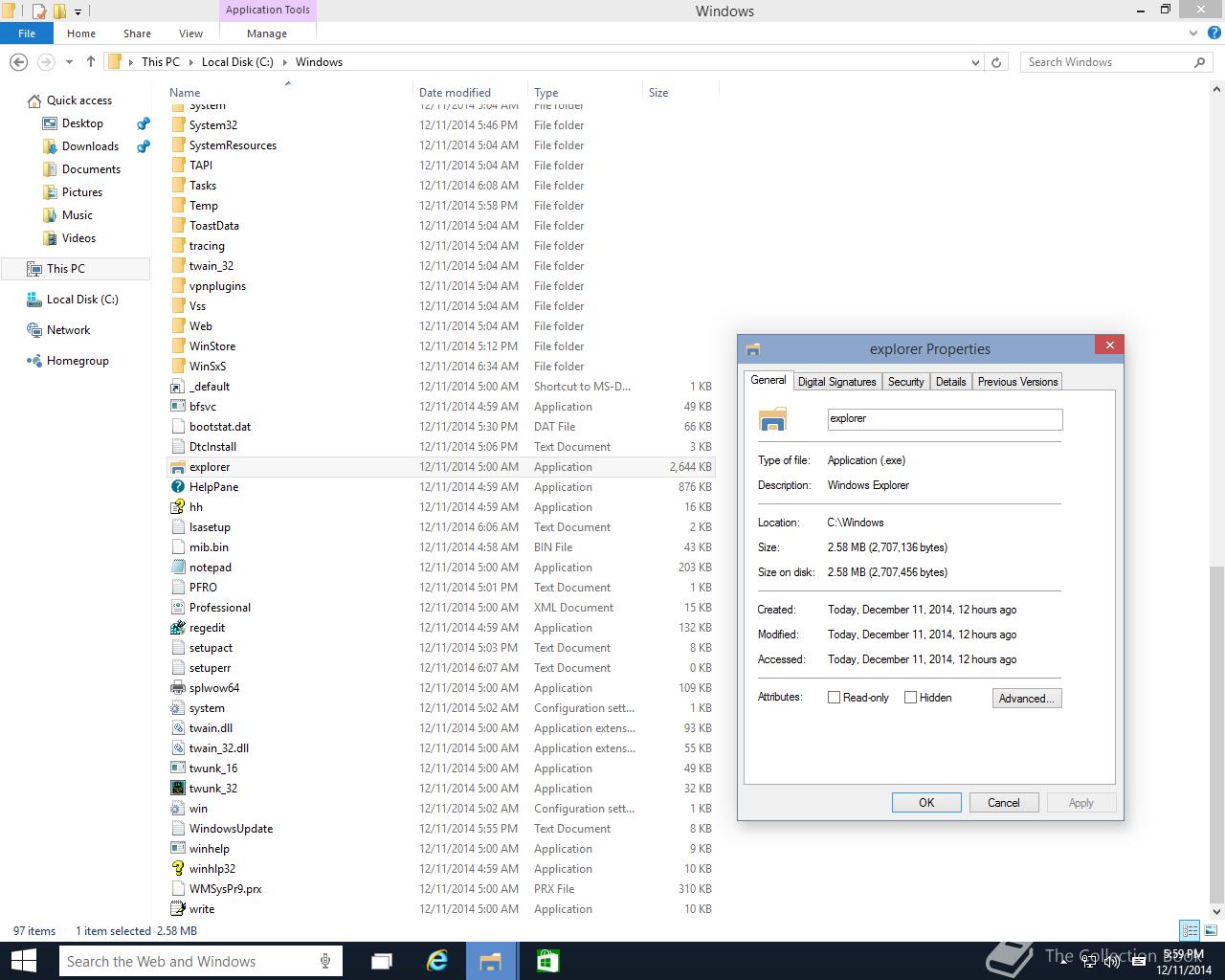Viewport: 1225px width, 980px height.
Task: Click the winhlp32 application icon
Action: click(x=177, y=869)
